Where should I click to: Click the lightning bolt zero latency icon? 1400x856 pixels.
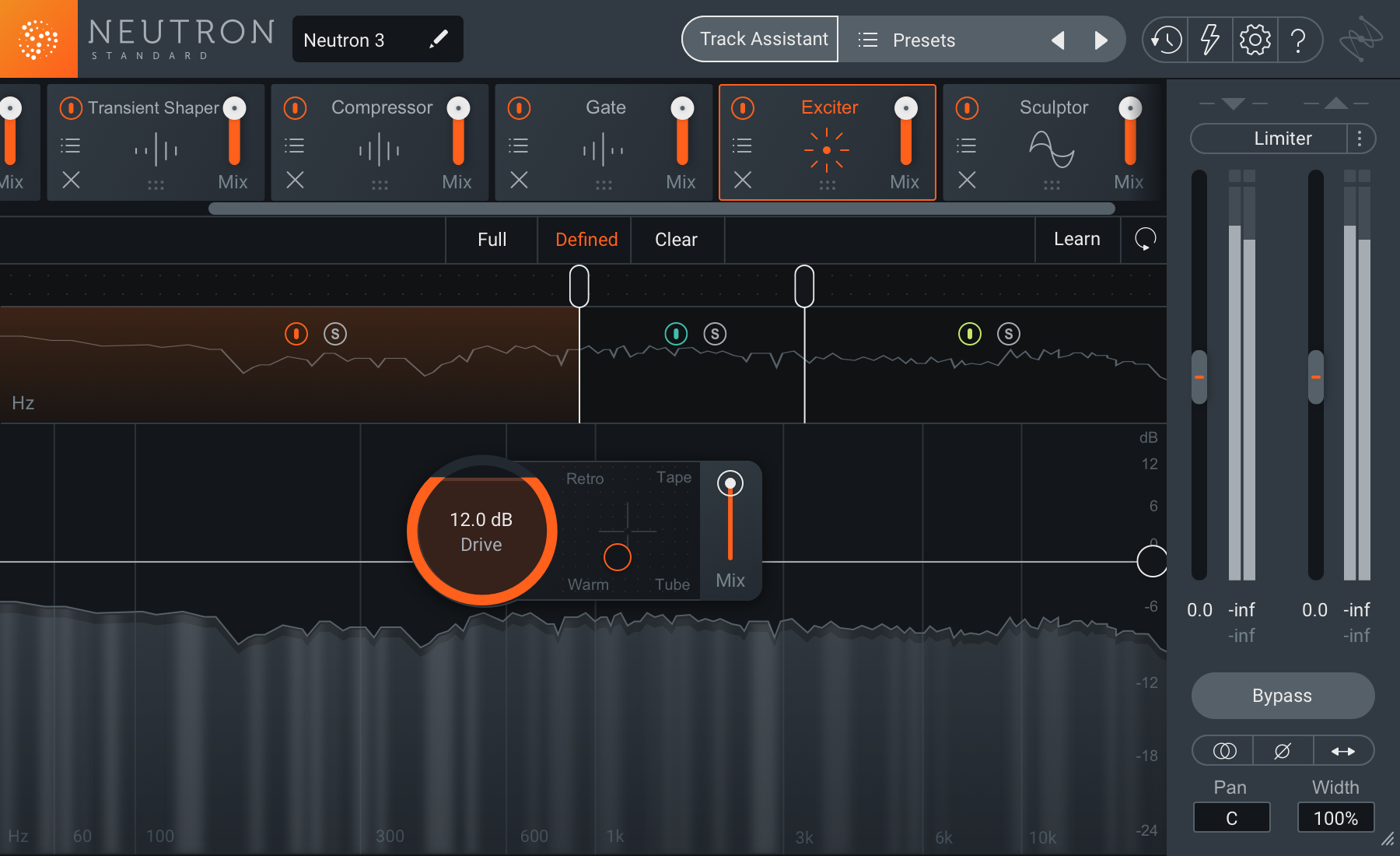[1209, 40]
